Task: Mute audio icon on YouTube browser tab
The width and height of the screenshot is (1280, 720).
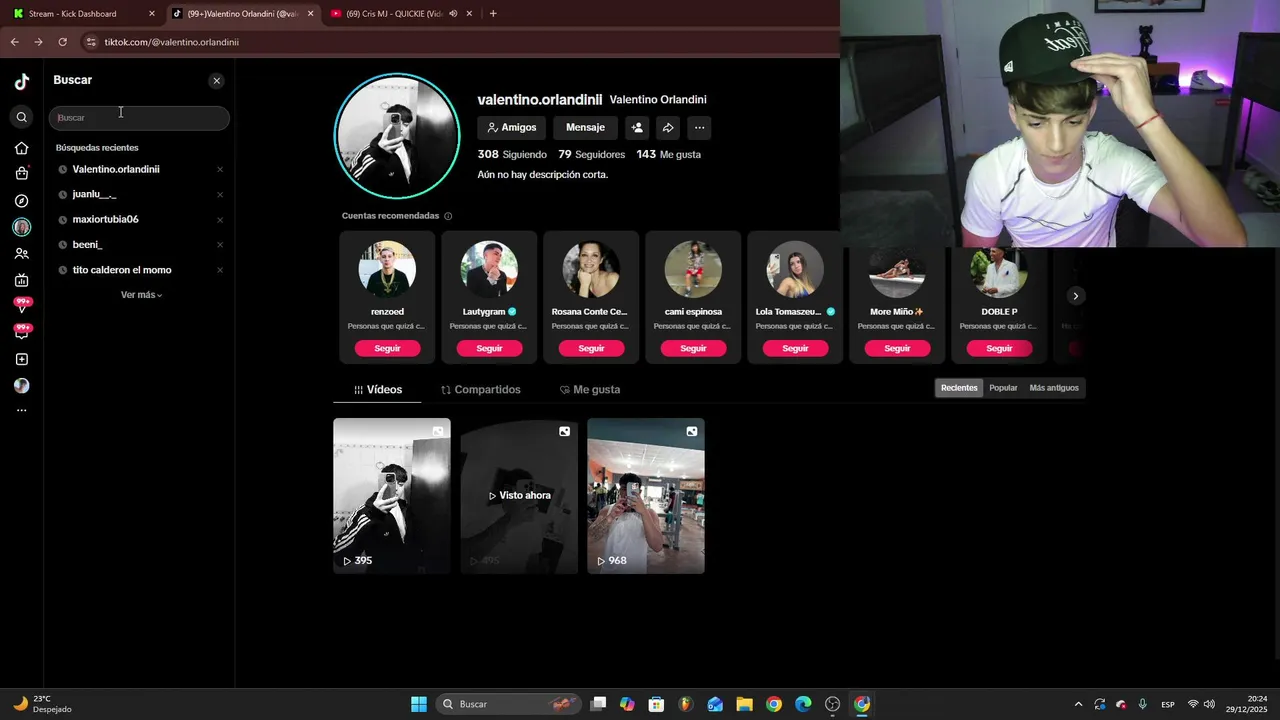Action: point(453,14)
